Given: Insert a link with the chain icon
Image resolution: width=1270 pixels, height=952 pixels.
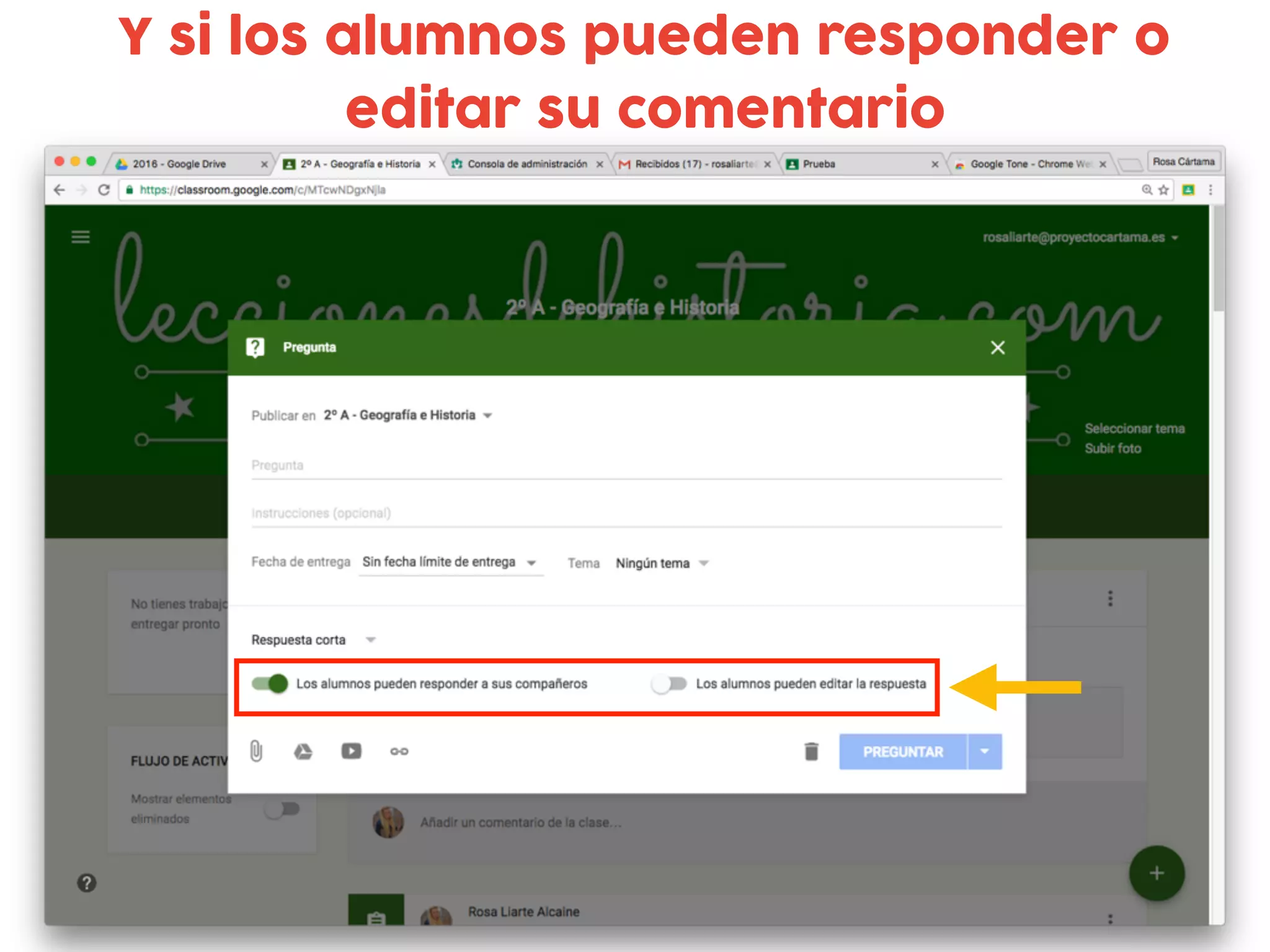Looking at the screenshot, I should [x=399, y=751].
